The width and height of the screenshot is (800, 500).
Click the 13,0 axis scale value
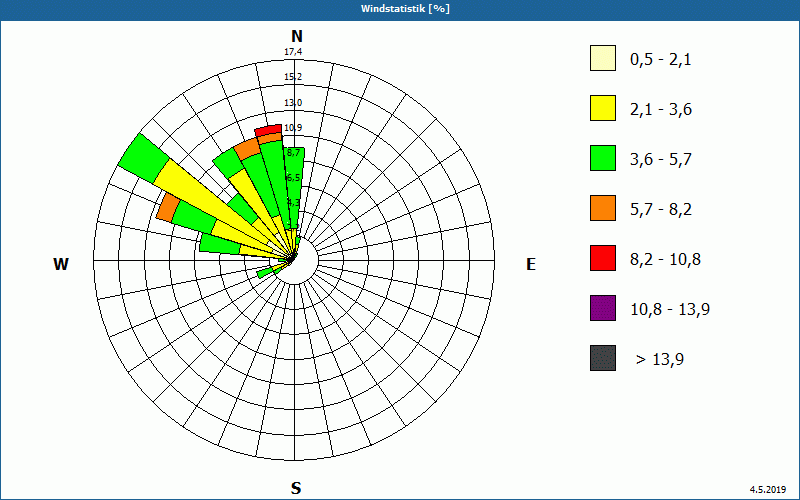click(293, 103)
